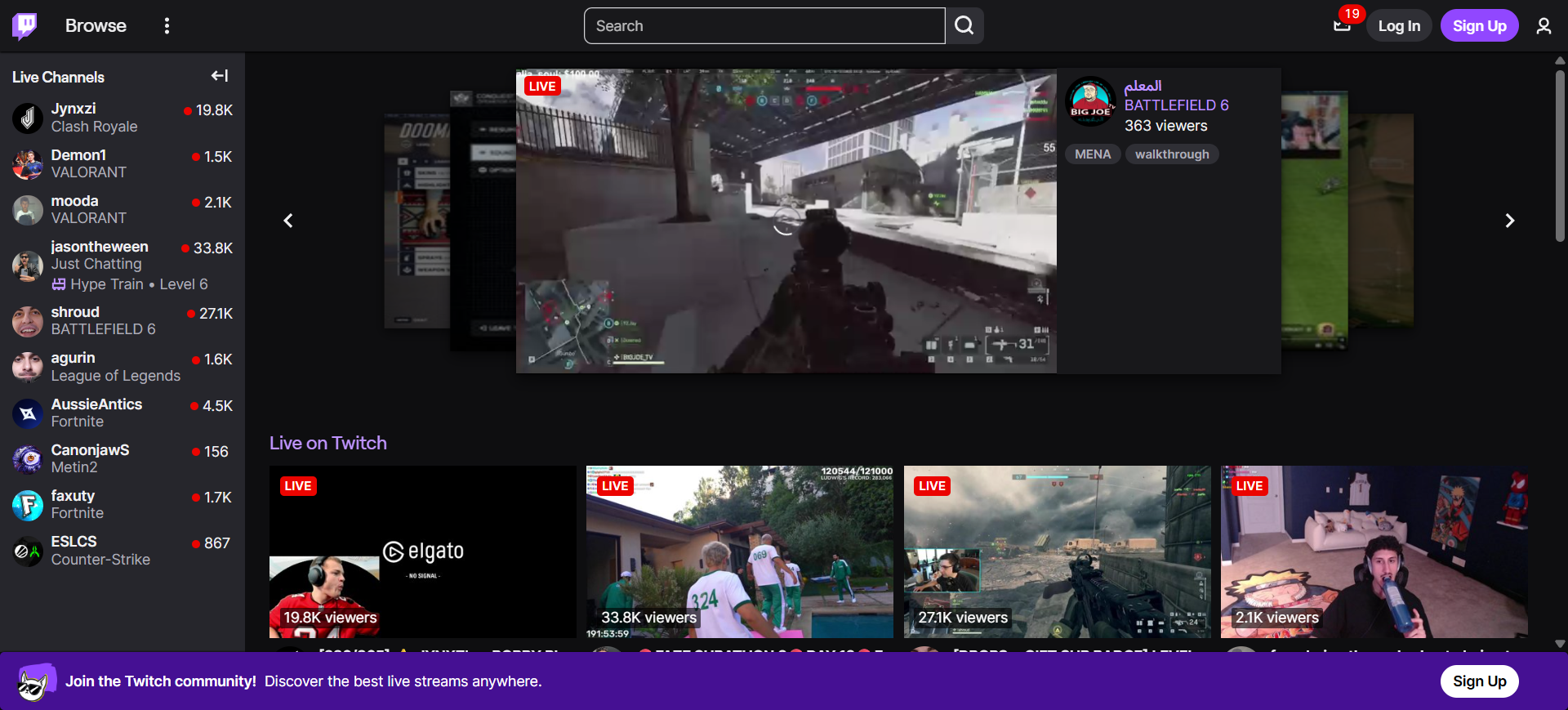
Task: Click the 363 viewers text
Action: (x=1165, y=126)
